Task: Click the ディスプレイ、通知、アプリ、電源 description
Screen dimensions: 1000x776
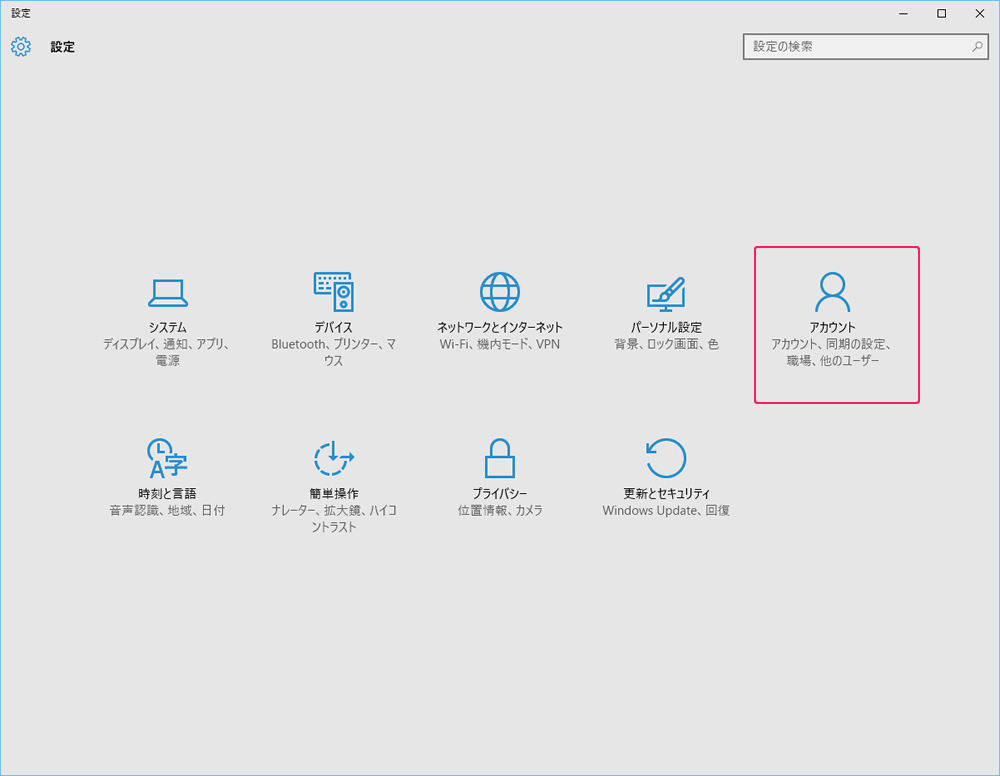Action: [x=167, y=352]
